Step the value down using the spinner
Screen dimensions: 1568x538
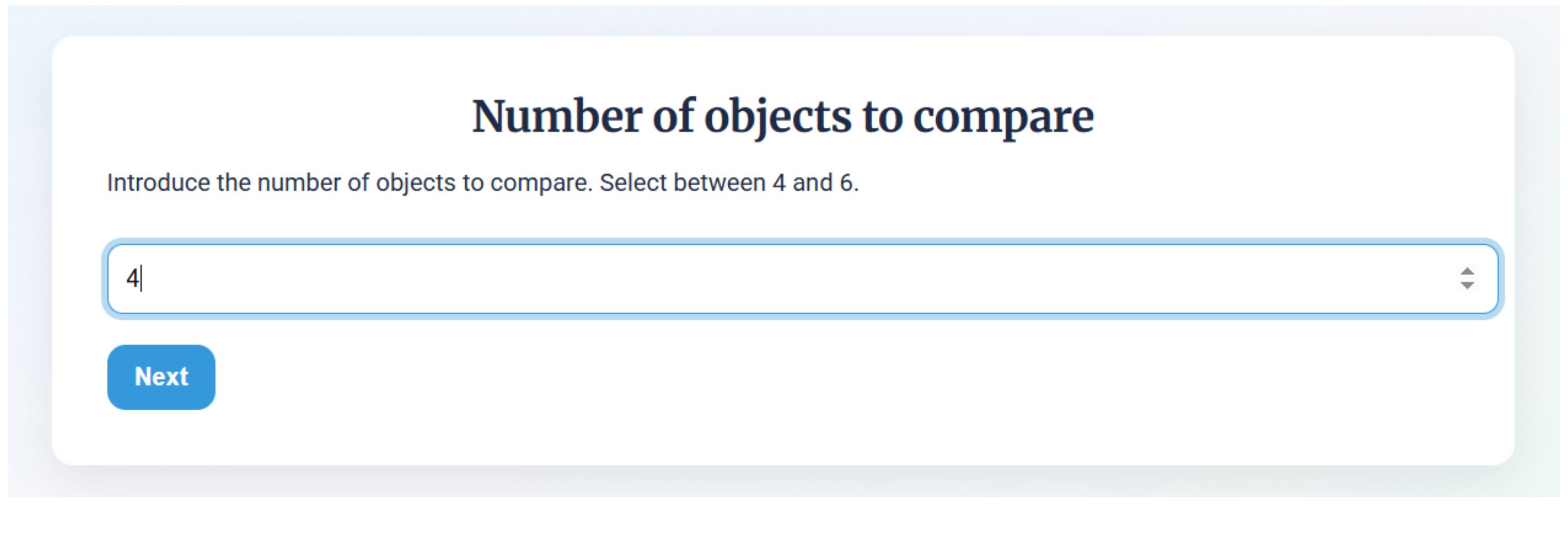click(1467, 285)
